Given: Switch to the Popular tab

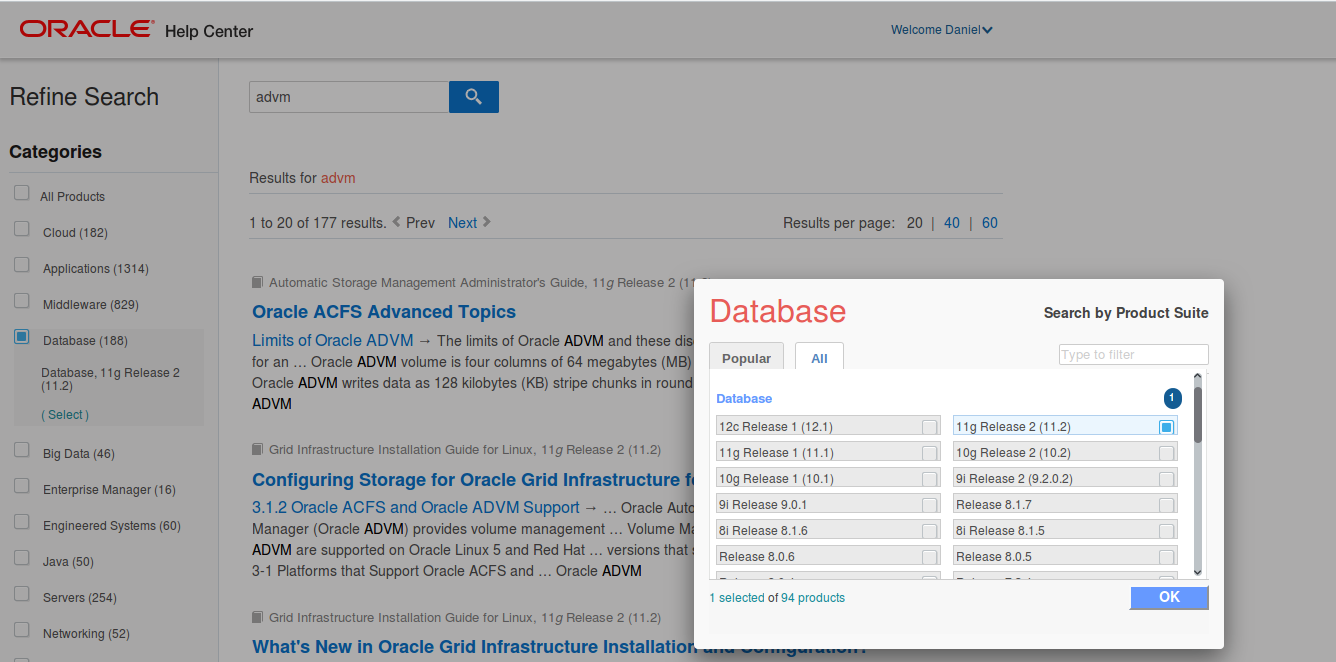Looking at the screenshot, I should coord(747,358).
